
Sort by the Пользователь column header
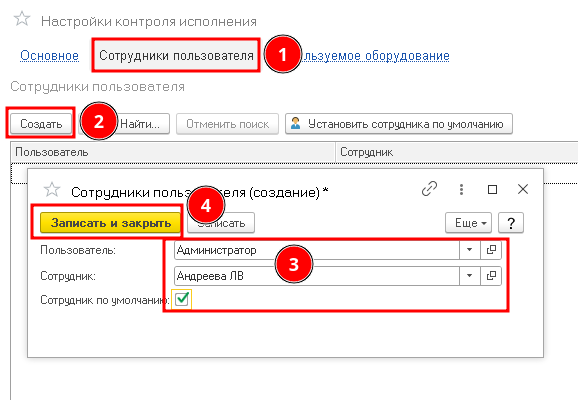point(173,152)
